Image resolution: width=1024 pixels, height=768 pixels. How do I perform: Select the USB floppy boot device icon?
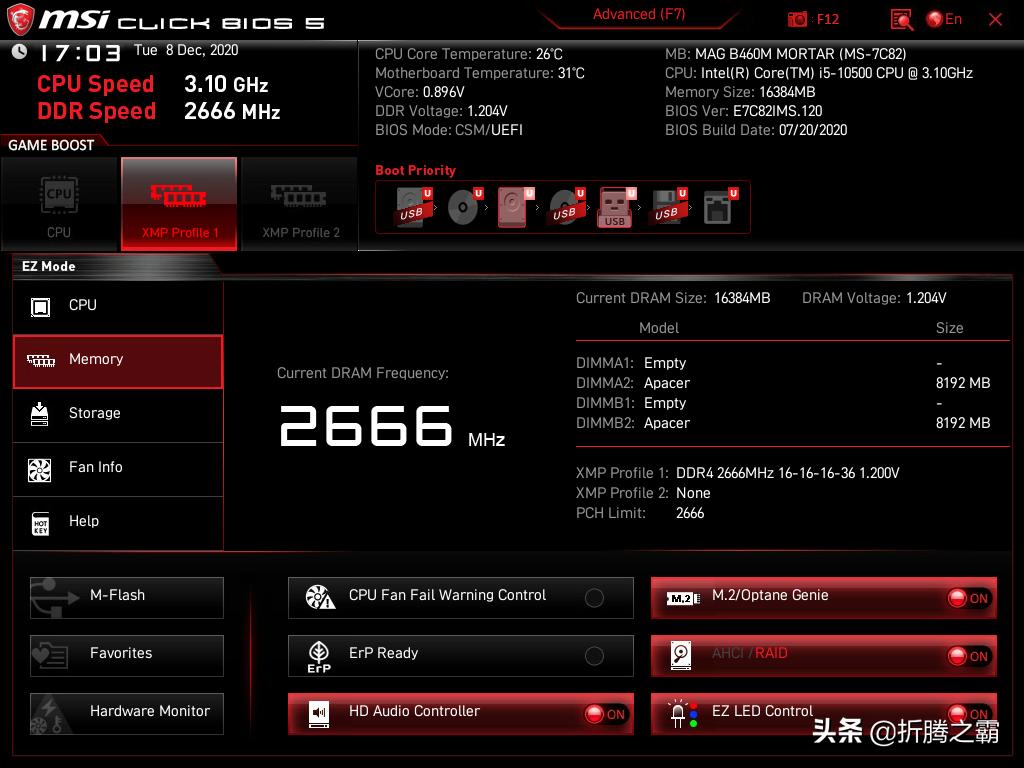pyautogui.click(x=668, y=207)
